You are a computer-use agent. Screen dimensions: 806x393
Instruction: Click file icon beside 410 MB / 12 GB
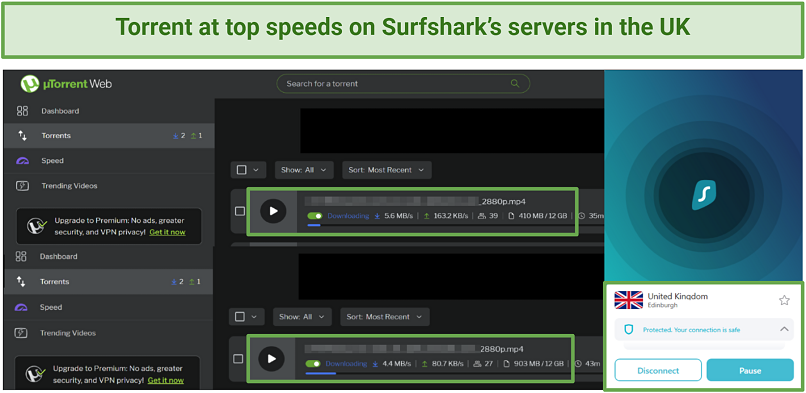(512, 216)
